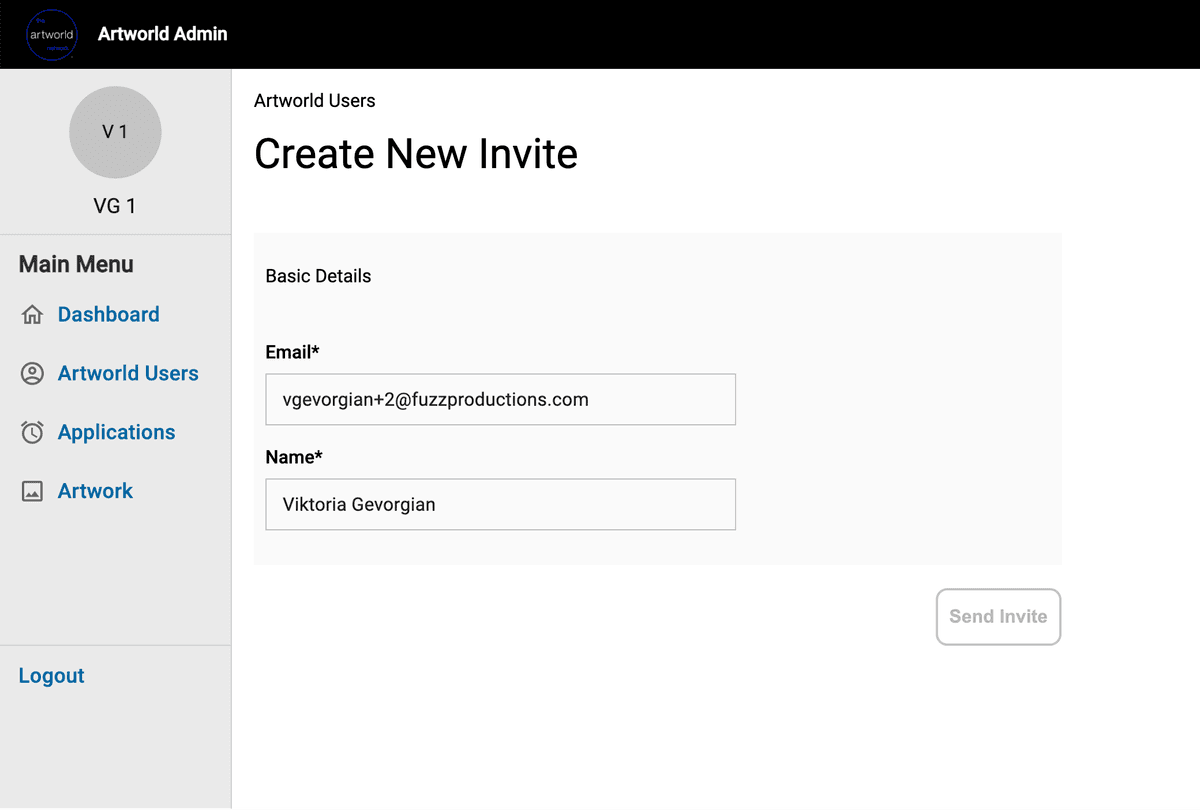Viewport: 1200px width, 811px height.
Task: Click the Name* field label
Action: [x=293, y=458]
